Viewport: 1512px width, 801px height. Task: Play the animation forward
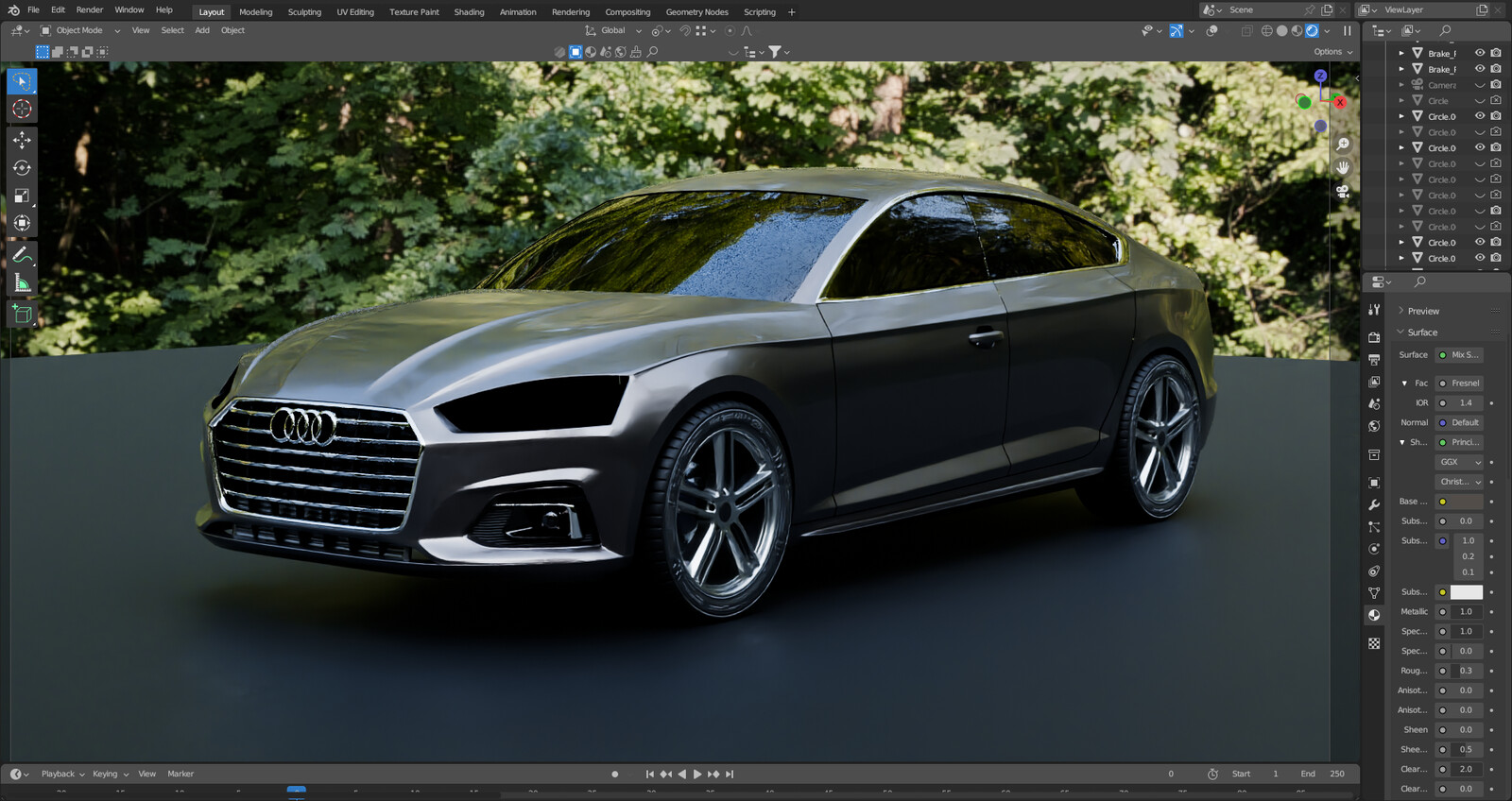coord(697,774)
